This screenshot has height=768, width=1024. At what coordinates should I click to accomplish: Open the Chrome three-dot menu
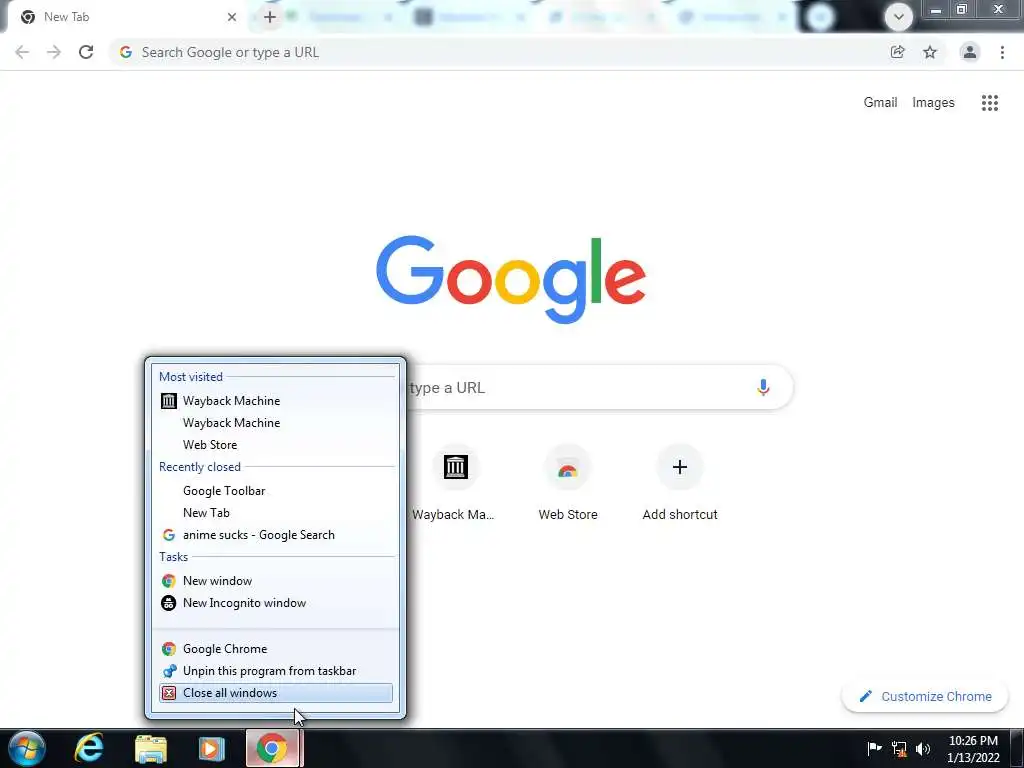coord(1002,52)
